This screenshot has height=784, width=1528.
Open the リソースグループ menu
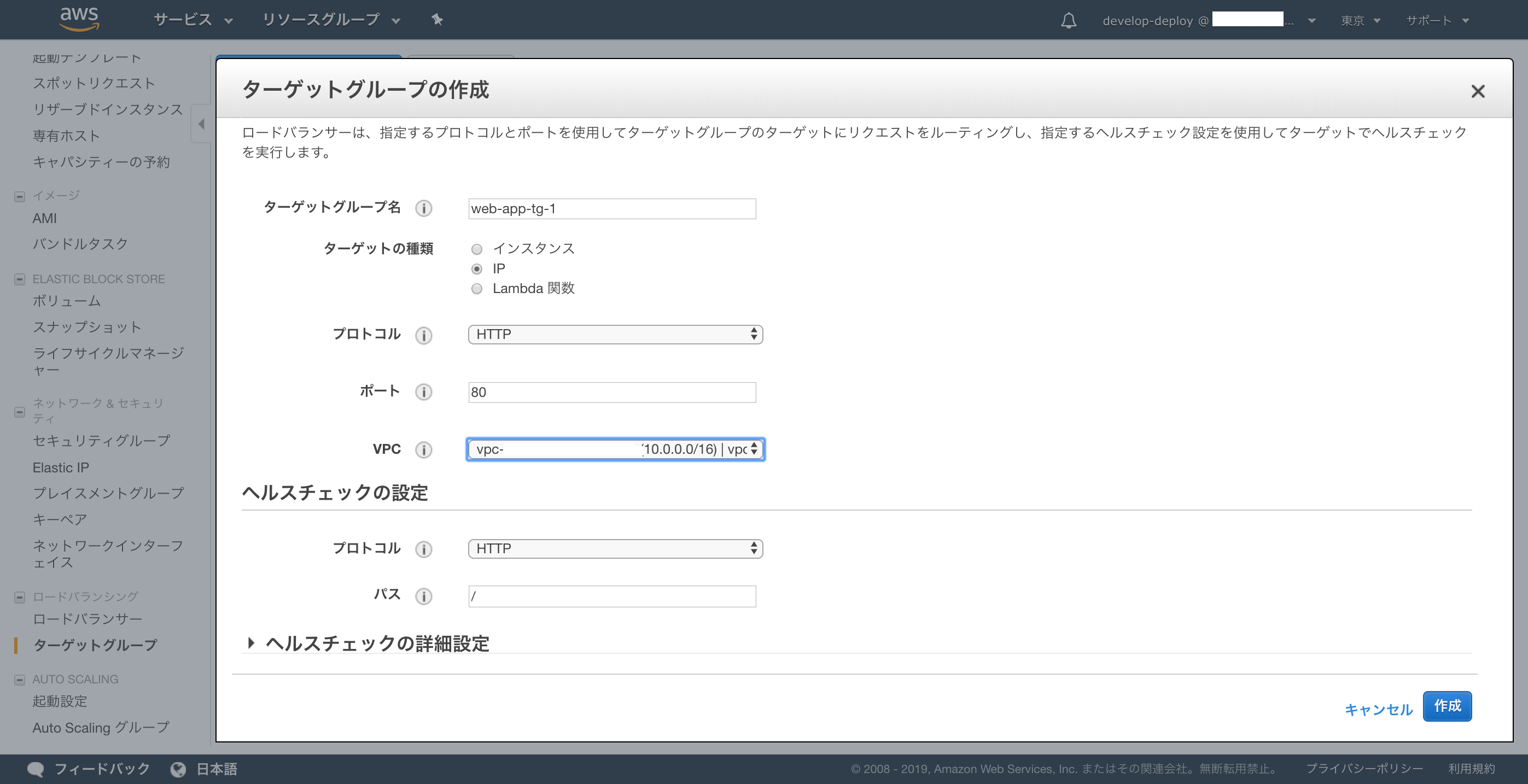[330, 20]
